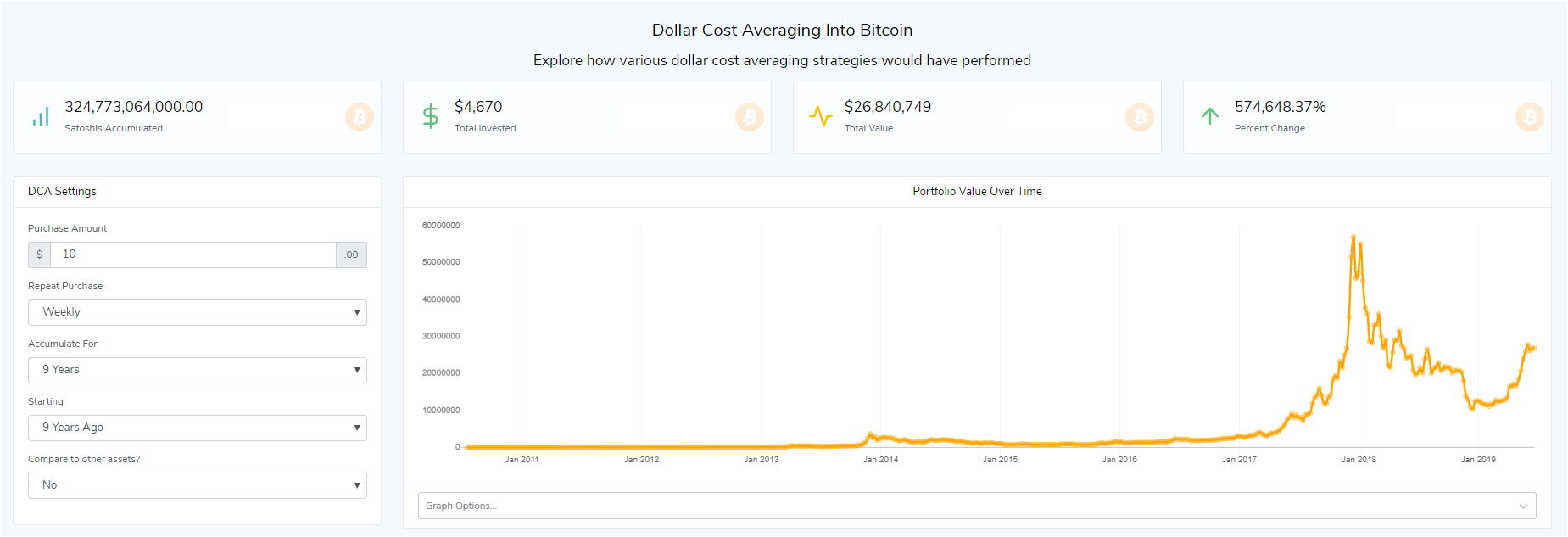This screenshot has width=1568, height=537.
Task: Click the Total Invested label
Action: [485, 128]
